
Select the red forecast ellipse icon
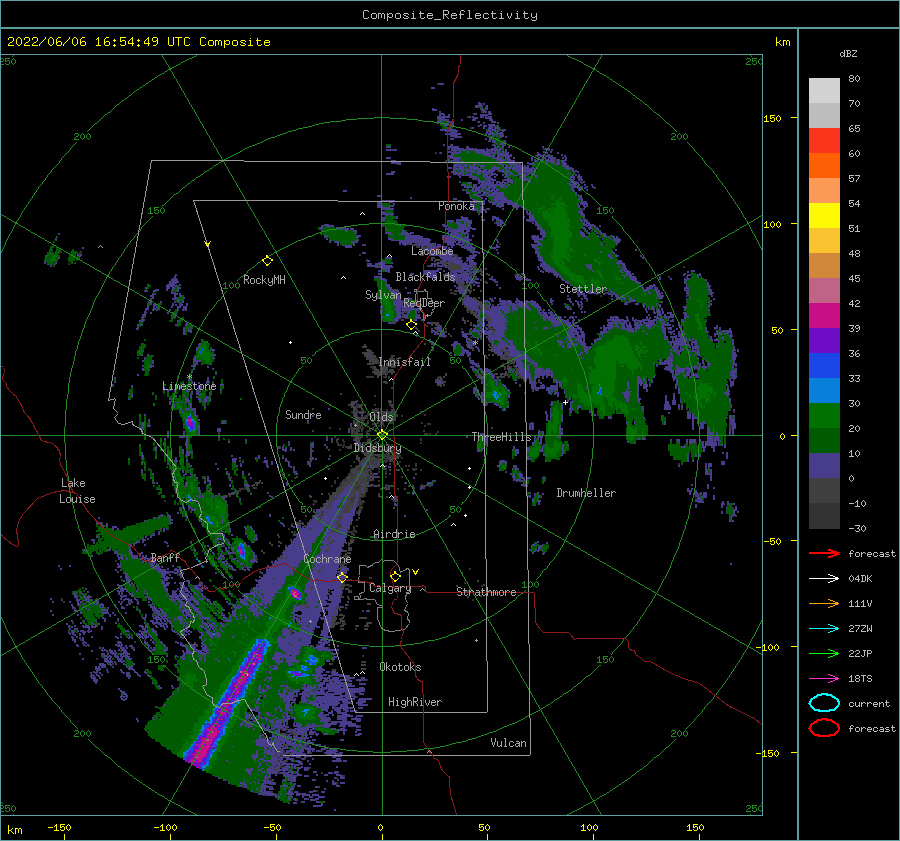pos(824,728)
